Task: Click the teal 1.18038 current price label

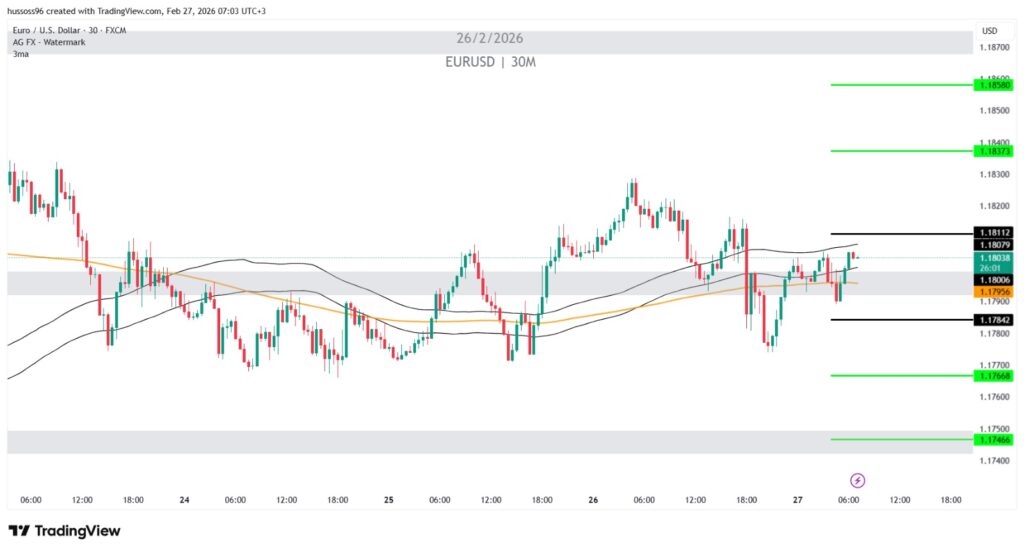Action: click(x=996, y=257)
